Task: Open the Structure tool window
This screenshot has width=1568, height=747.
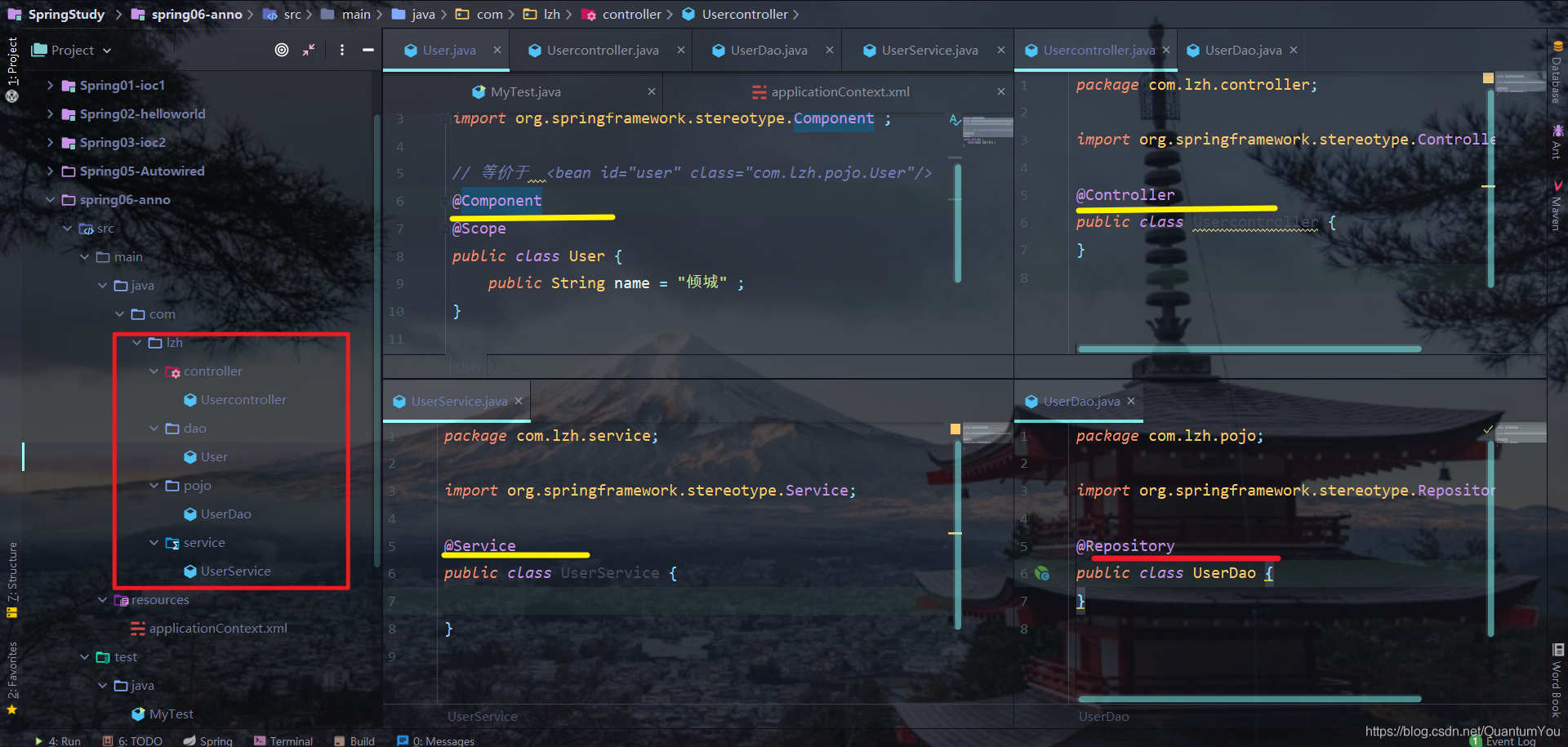Action: coord(12,579)
